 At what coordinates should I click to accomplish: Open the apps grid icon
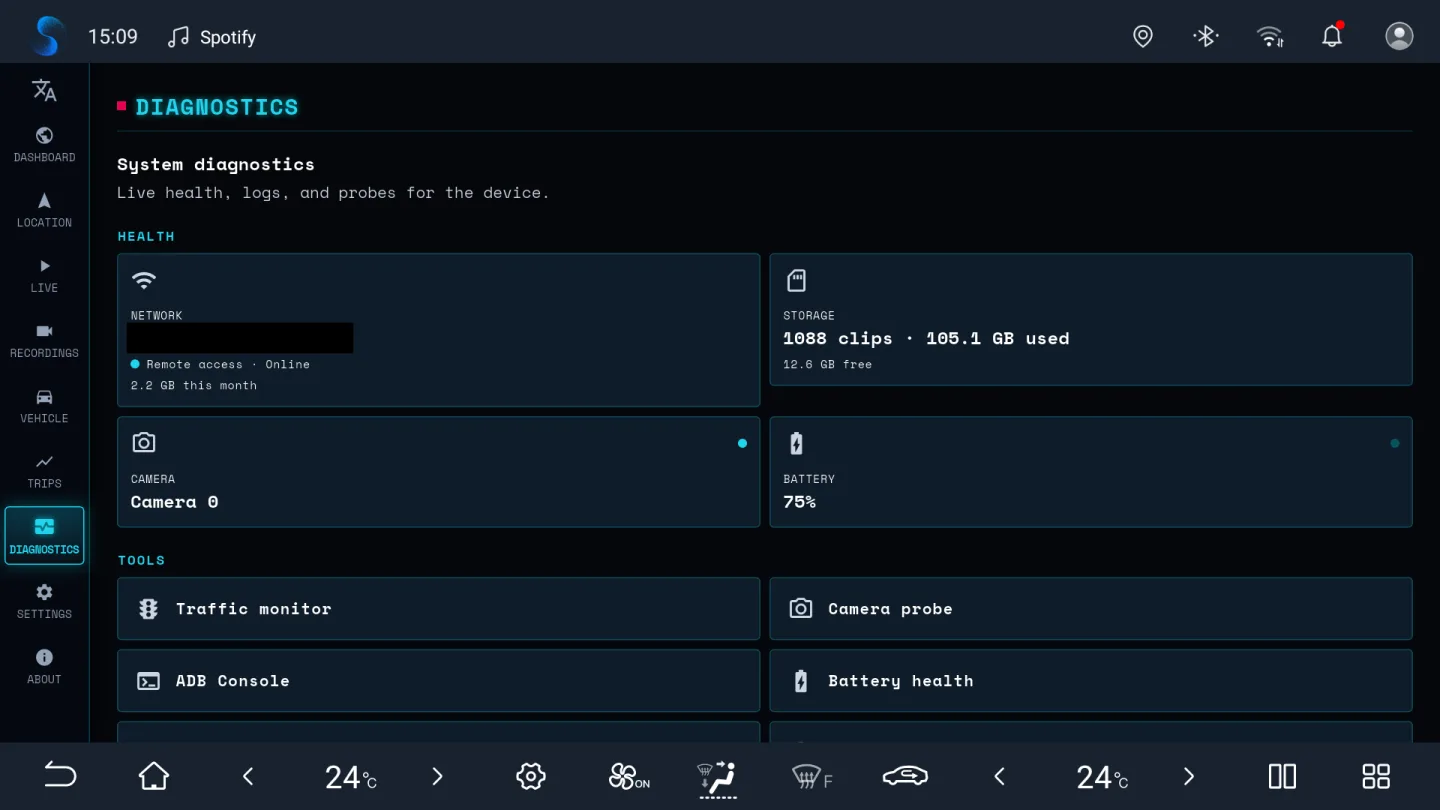pyautogui.click(x=1376, y=776)
